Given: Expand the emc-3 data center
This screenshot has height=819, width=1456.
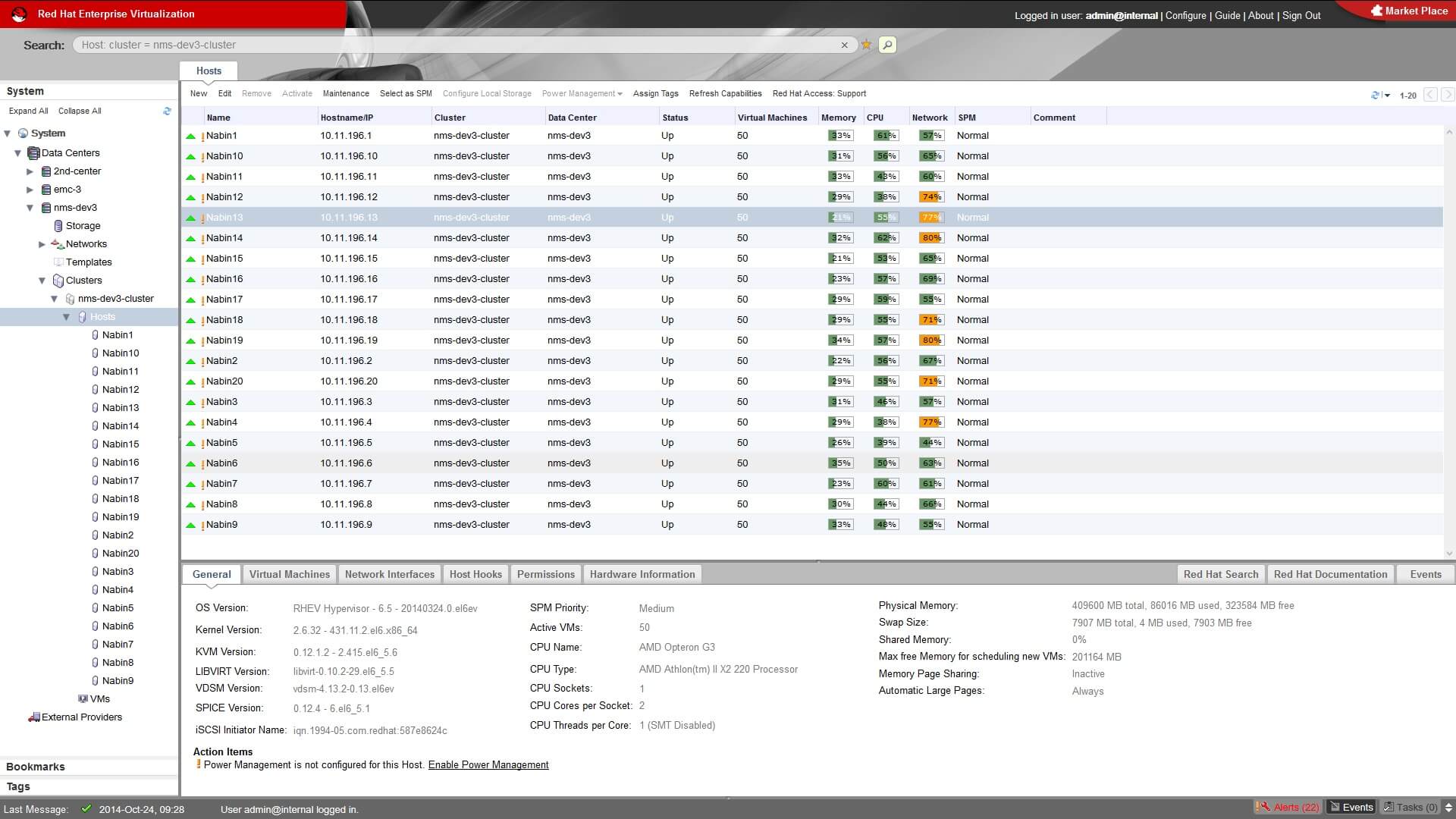Looking at the screenshot, I should 30,190.
